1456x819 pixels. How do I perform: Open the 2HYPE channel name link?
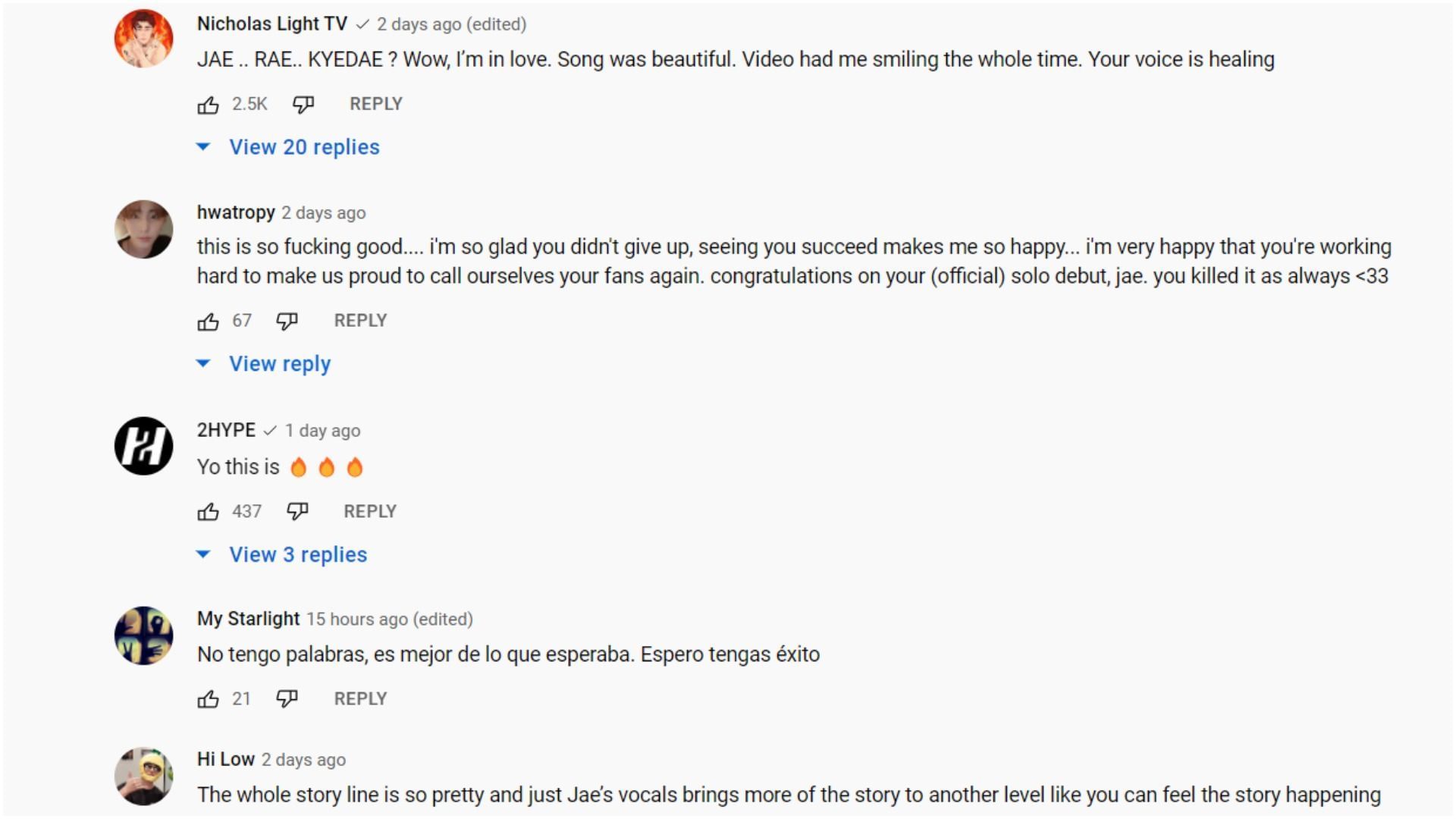(x=226, y=431)
